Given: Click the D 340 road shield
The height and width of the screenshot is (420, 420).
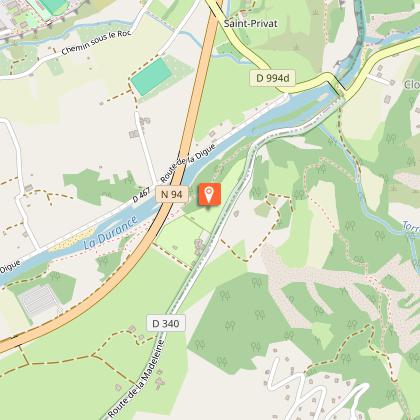Looking at the screenshot, I should pyautogui.click(x=166, y=323).
